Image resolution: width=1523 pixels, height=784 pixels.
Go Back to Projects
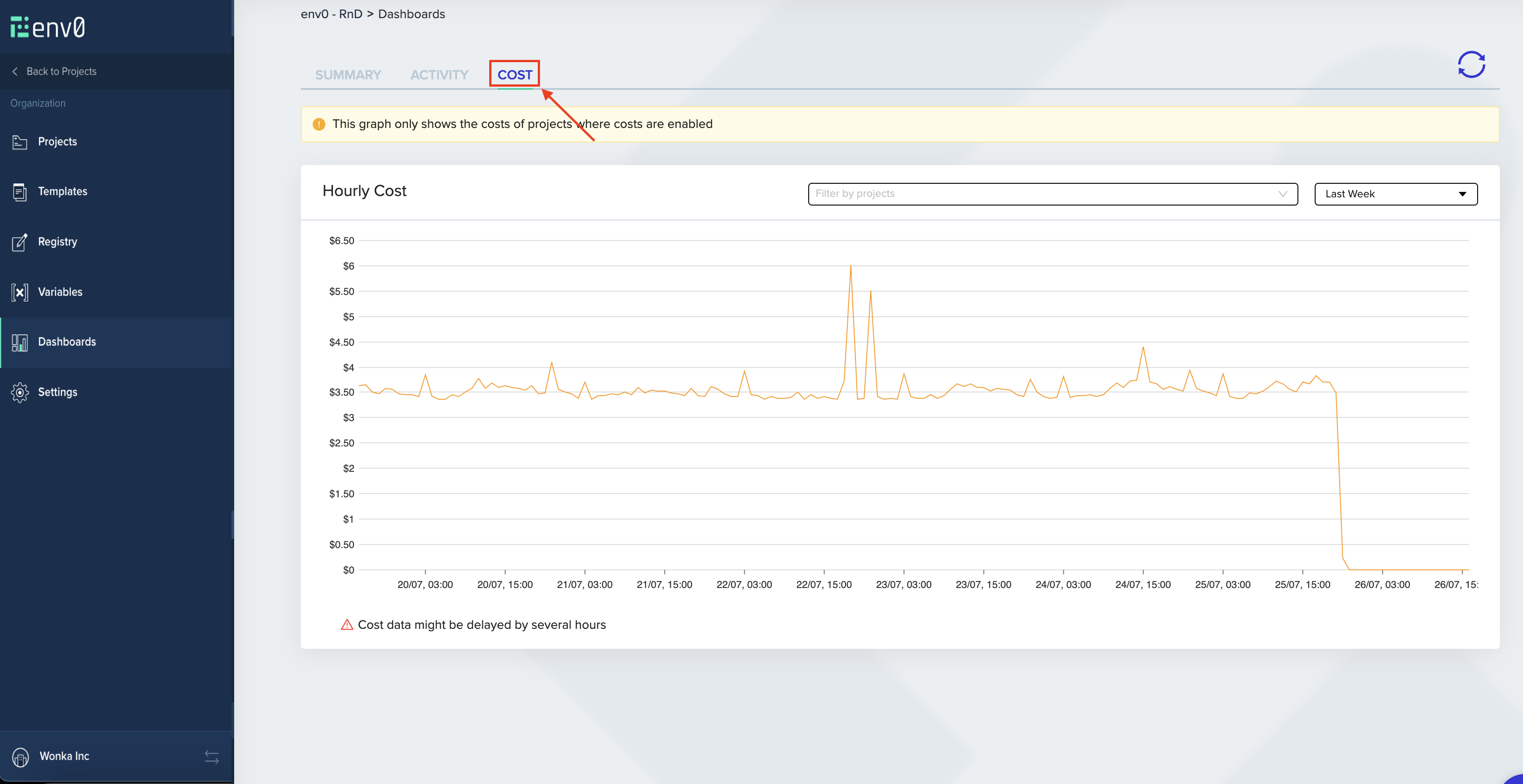click(x=61, y=72)
